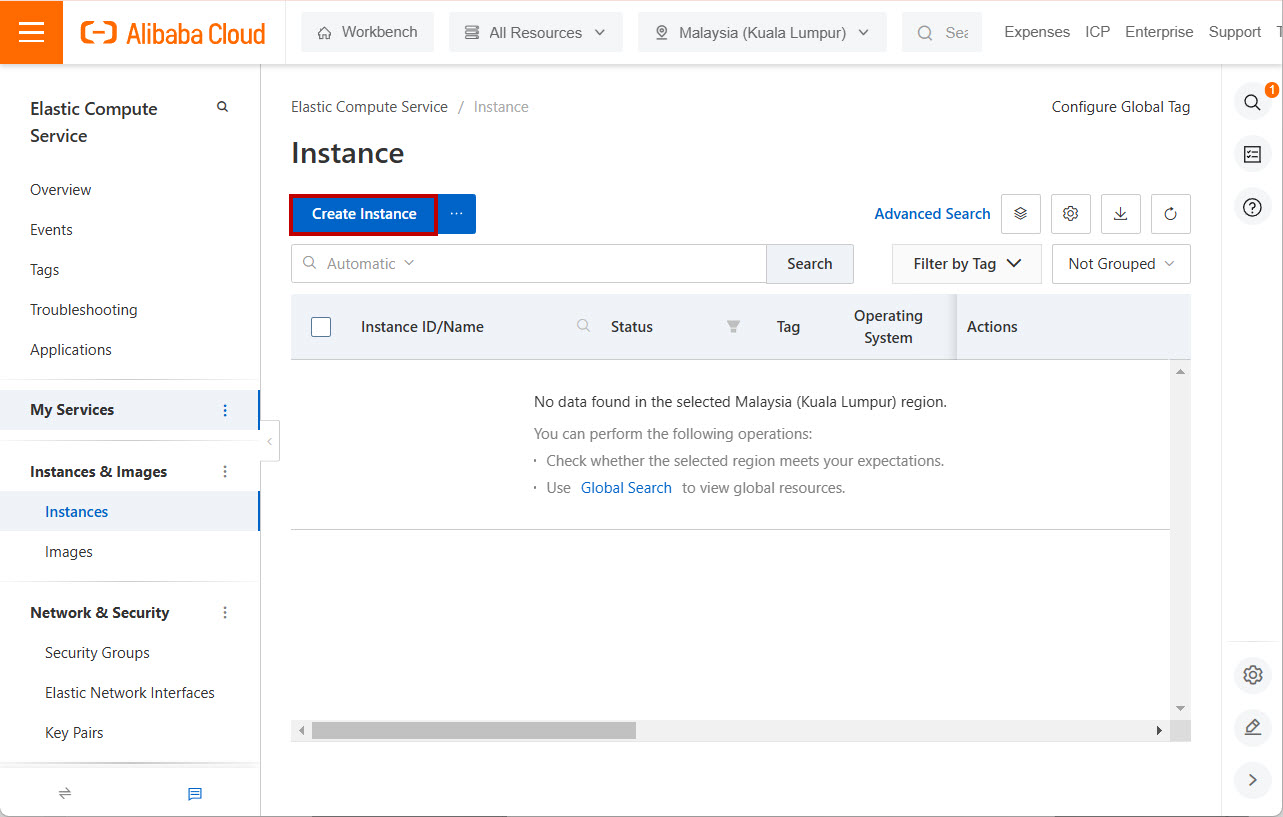Click the export download icon
Image resolution: width=1283 pixels, height=817 pixels.
1120,214
